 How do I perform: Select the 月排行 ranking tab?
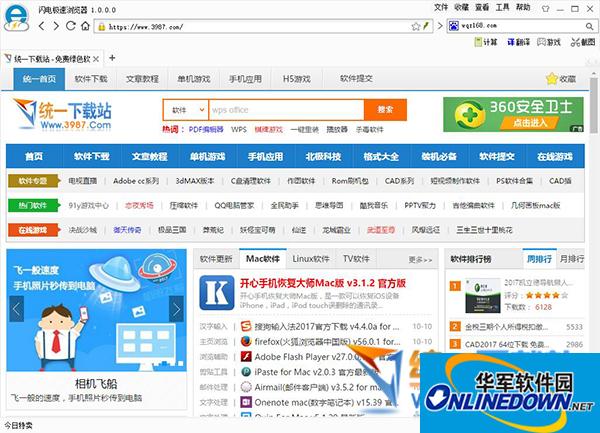572,259
